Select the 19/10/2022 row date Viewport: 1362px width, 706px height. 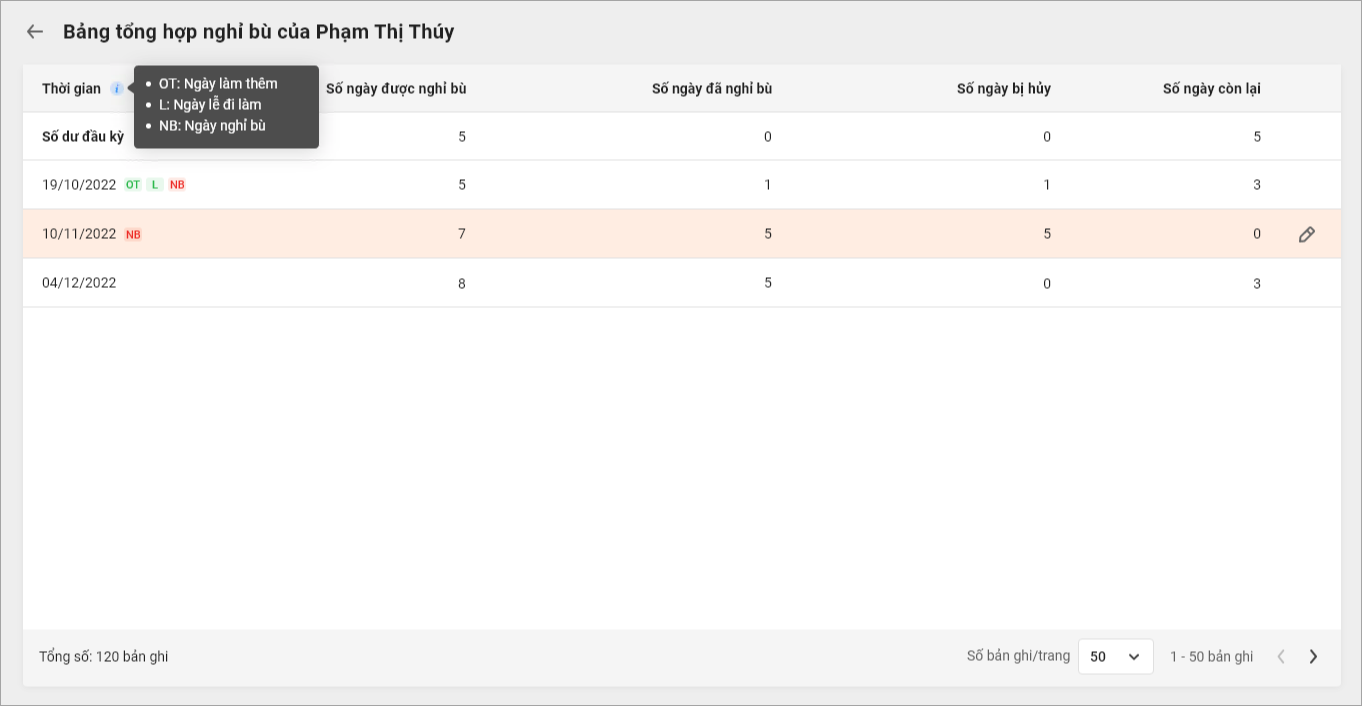79,185
